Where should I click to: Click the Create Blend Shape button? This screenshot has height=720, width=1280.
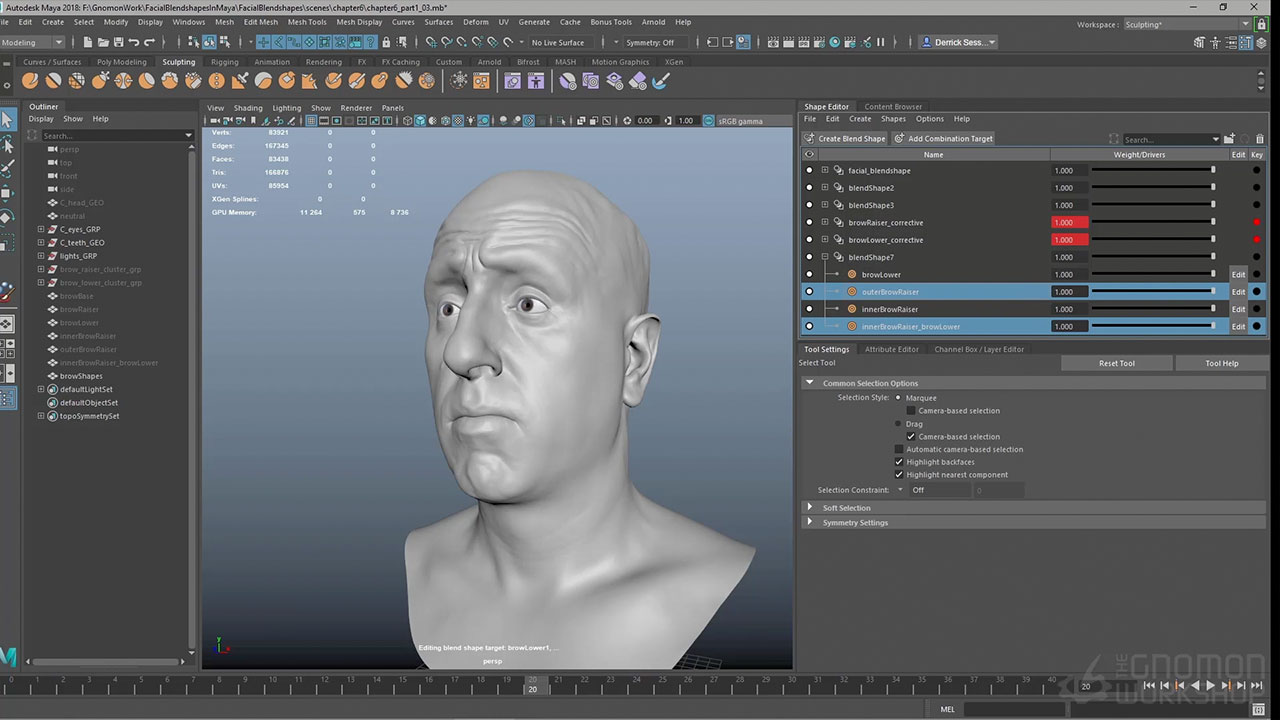[845, 139]
